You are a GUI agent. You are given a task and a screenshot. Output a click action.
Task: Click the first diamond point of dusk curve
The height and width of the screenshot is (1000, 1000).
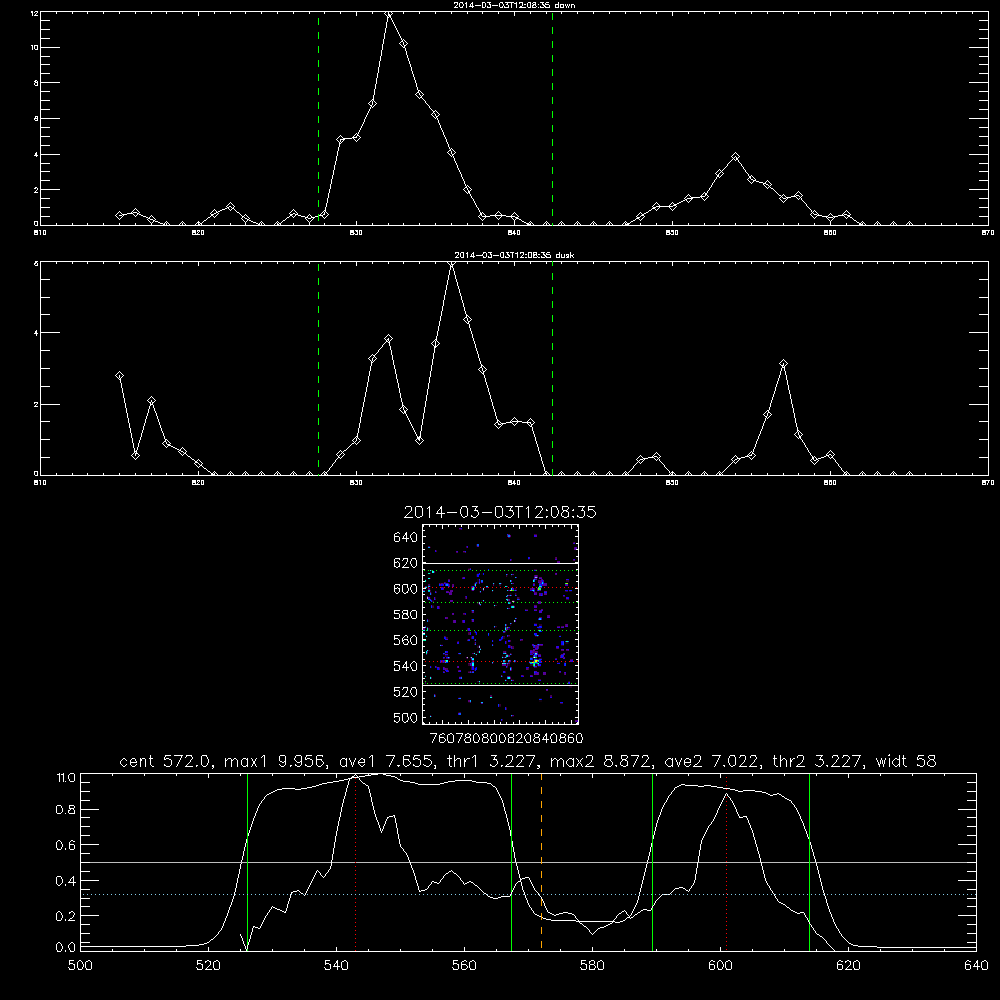click(119, 376)
